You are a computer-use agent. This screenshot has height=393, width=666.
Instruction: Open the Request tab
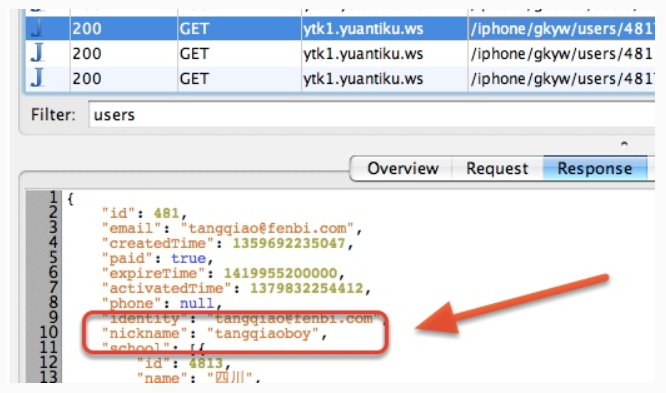497,169
